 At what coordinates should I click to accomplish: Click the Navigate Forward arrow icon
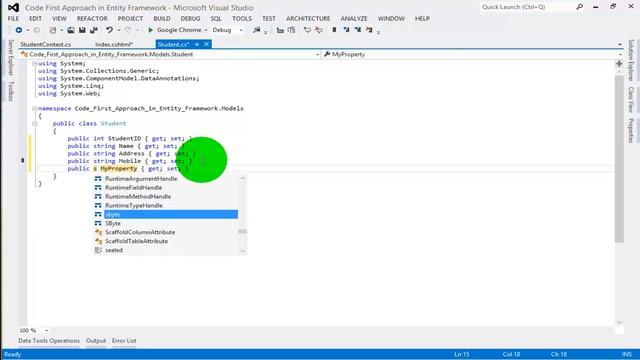pyautogui.click(x=37, y=30)
